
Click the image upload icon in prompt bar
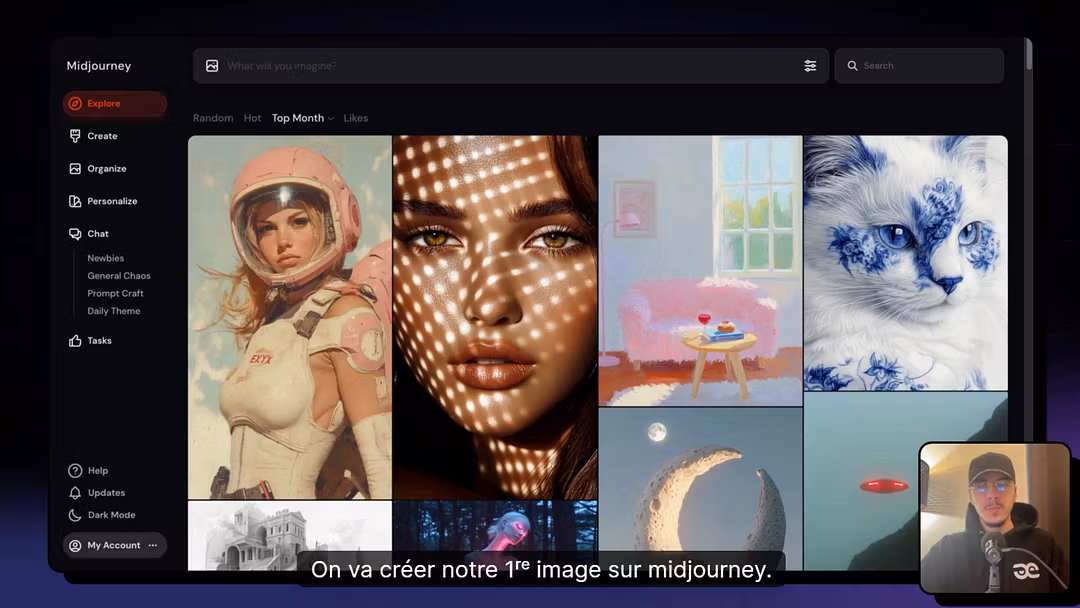[212, 66]
